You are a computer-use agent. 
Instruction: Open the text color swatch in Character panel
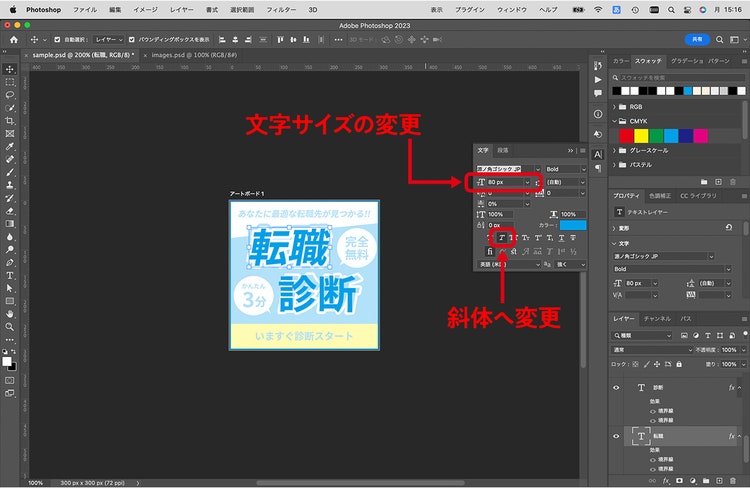pos(573,225)
